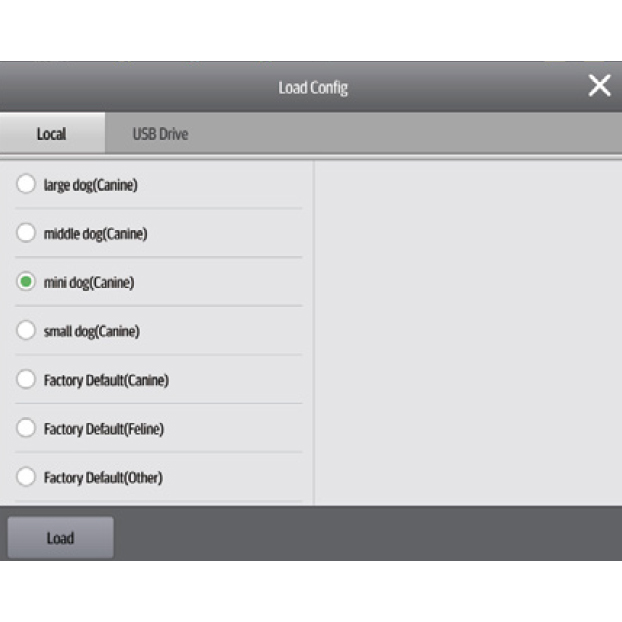622x622 pixels.
Task: Open the USB Drive tab
Action: click(160, 134)
